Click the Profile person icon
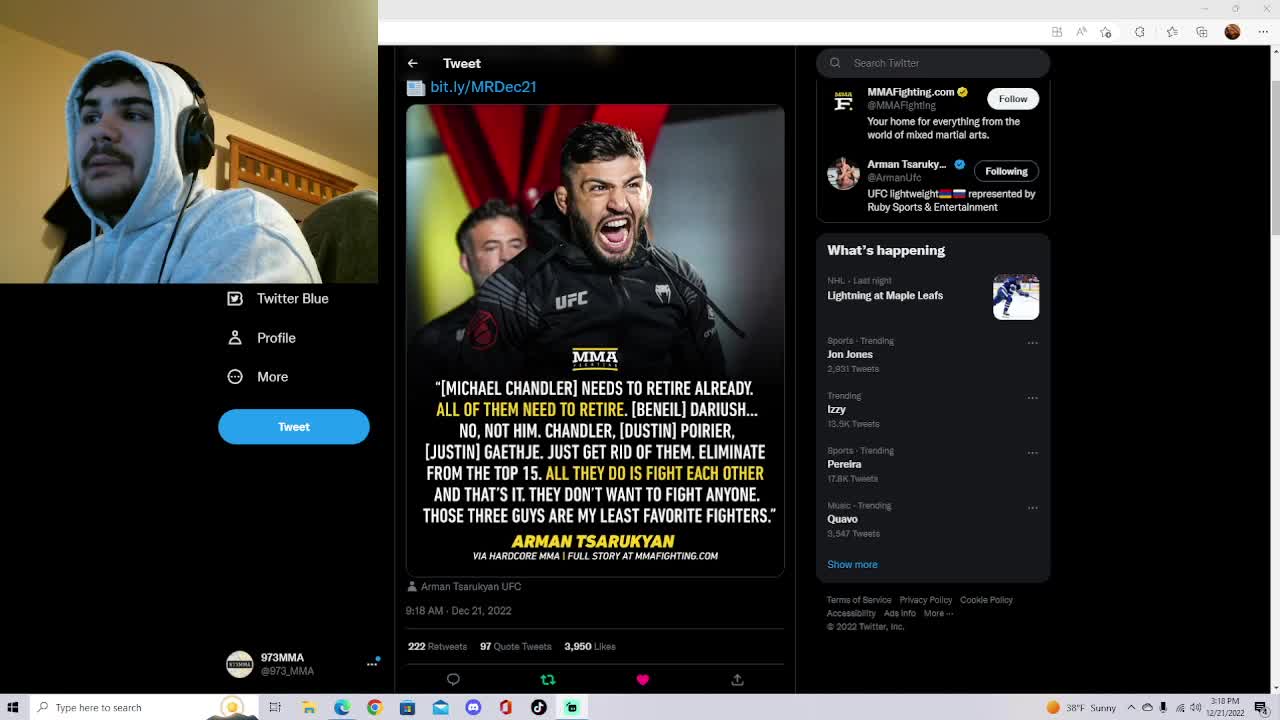Image resolution: width=1280 pixels, height=720 pixels. 235,338
